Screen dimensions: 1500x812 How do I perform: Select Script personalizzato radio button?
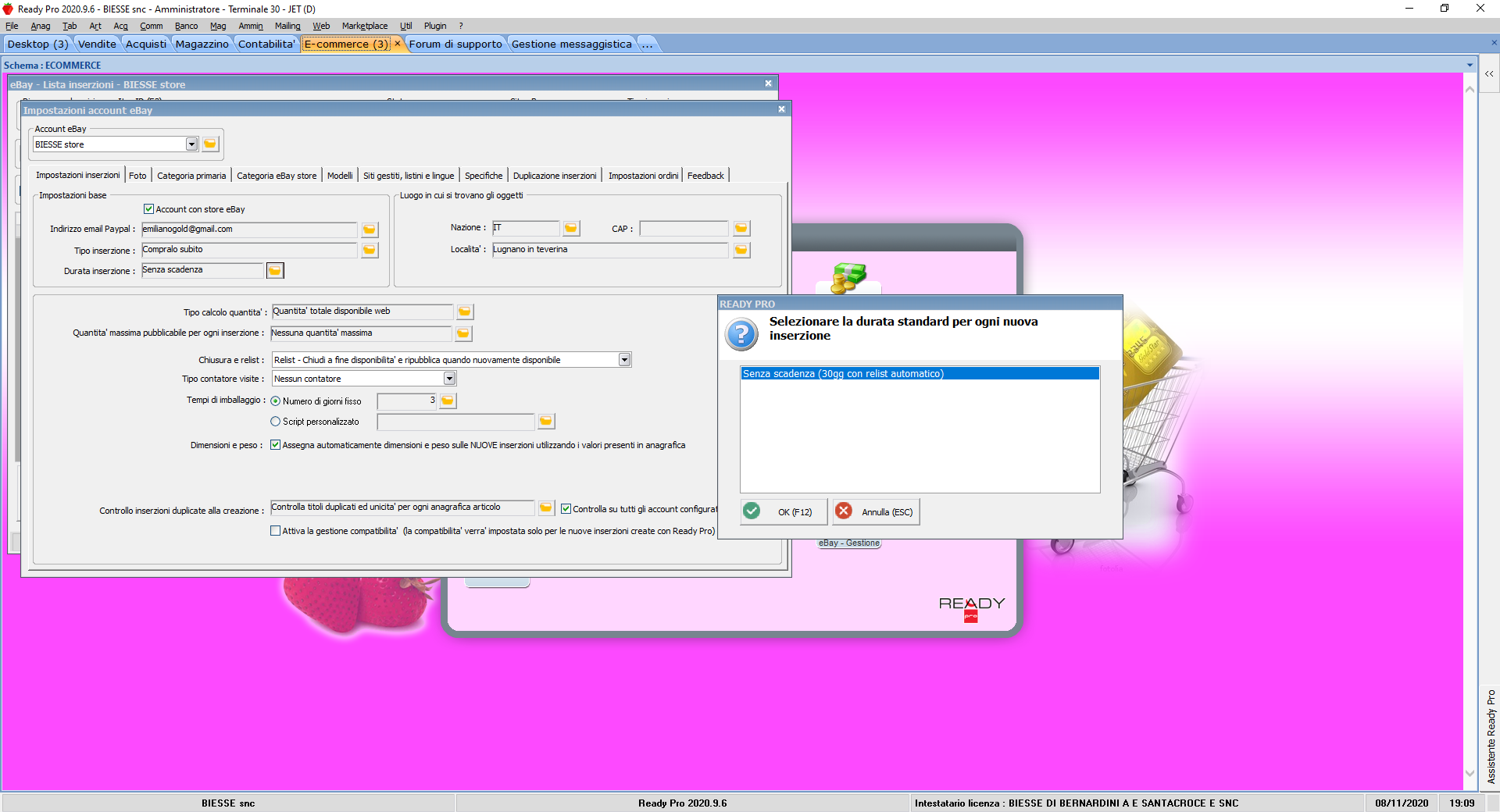(275, 422)
